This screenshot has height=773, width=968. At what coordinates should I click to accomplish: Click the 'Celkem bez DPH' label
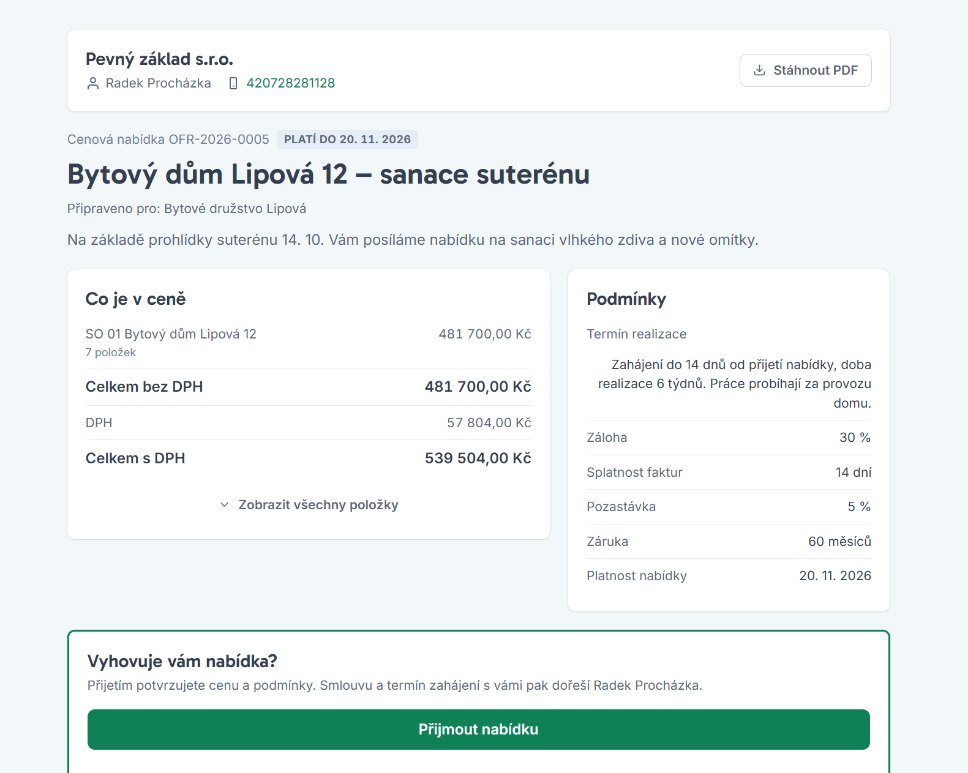(x=144, y=387)
